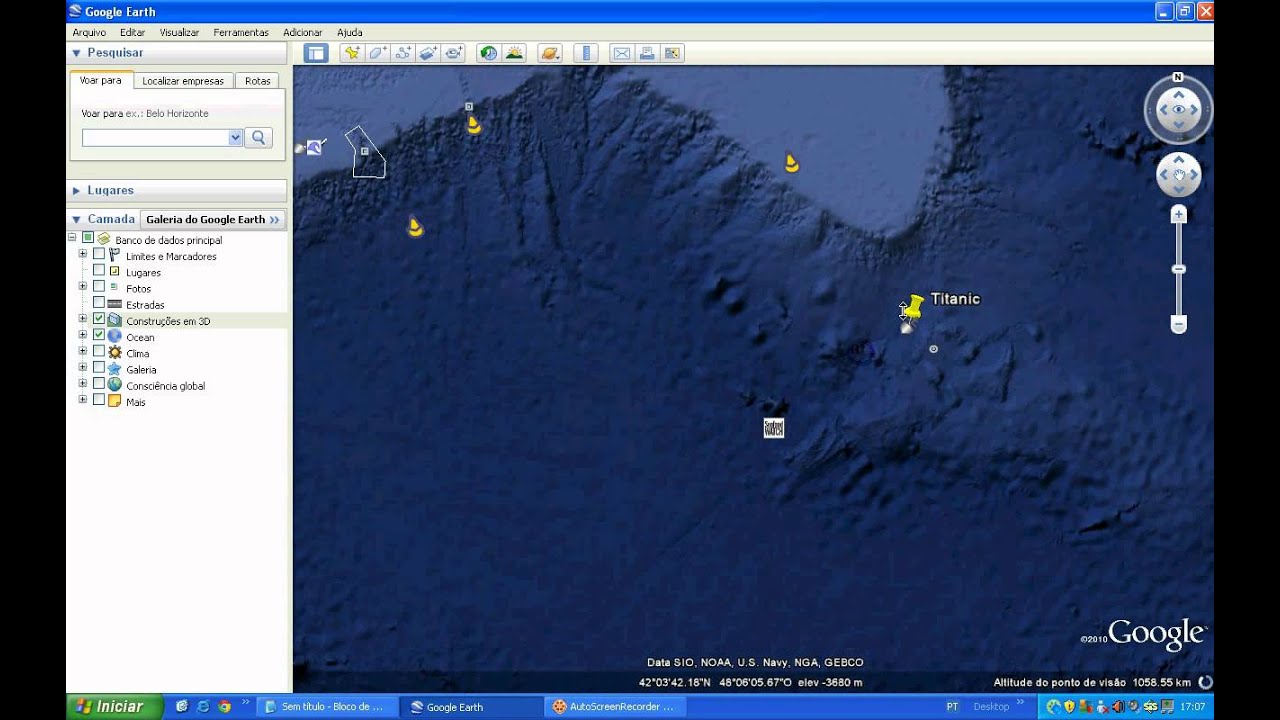Click the Galeria star icon

pos(114,369)
